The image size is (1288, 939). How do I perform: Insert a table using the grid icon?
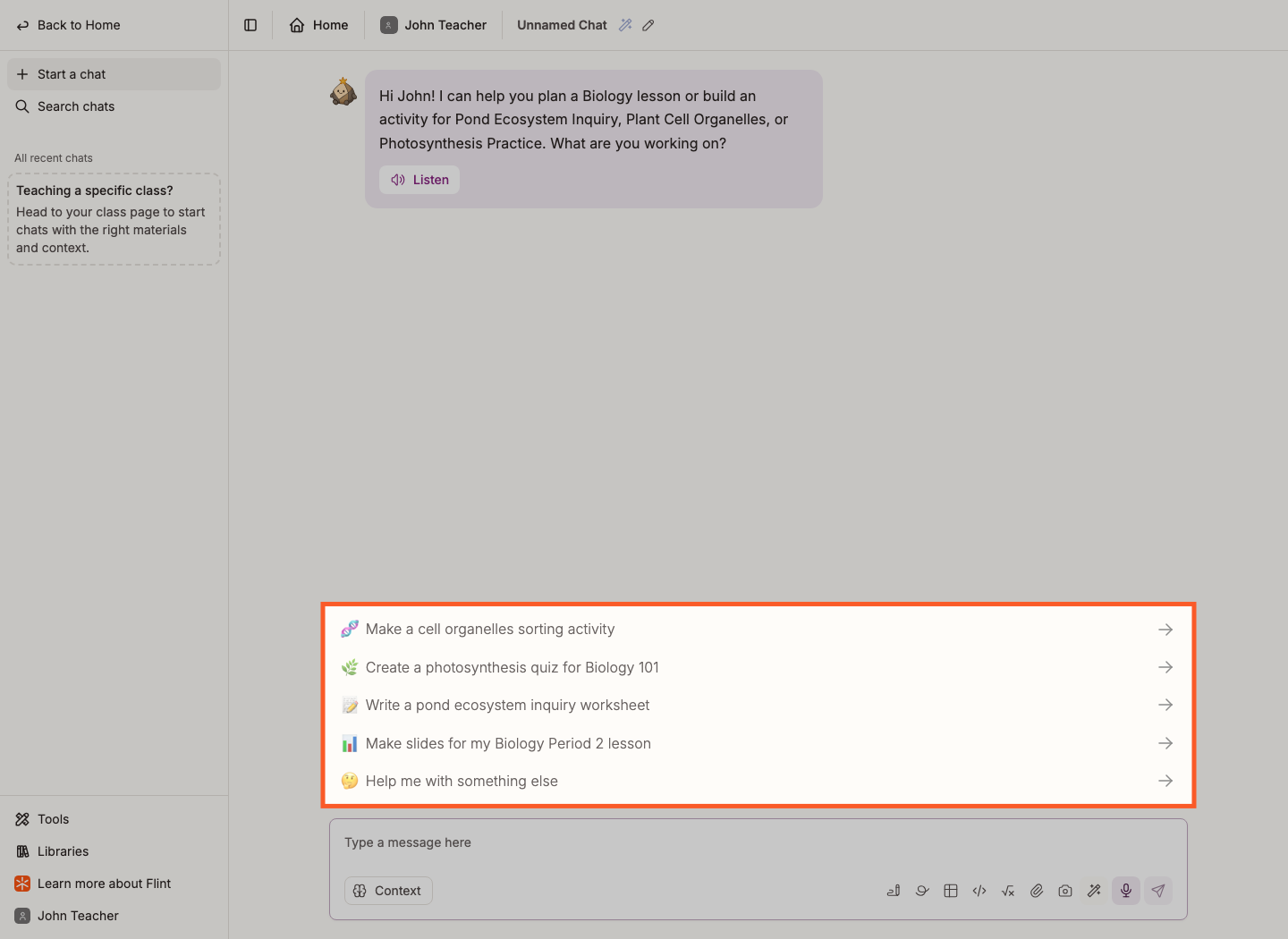tap(951, 891)
